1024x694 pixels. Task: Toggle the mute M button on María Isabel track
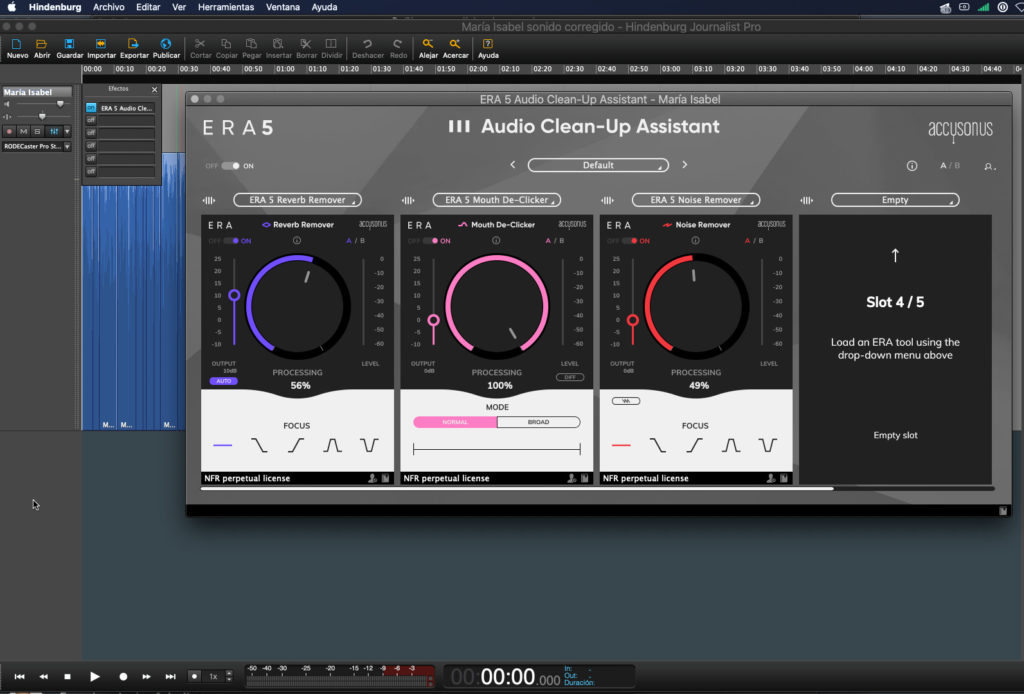point(24,131)
